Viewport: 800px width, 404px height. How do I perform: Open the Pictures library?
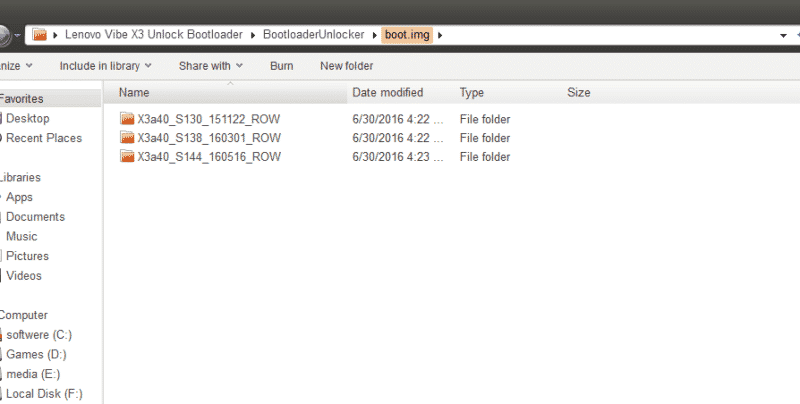27,256
